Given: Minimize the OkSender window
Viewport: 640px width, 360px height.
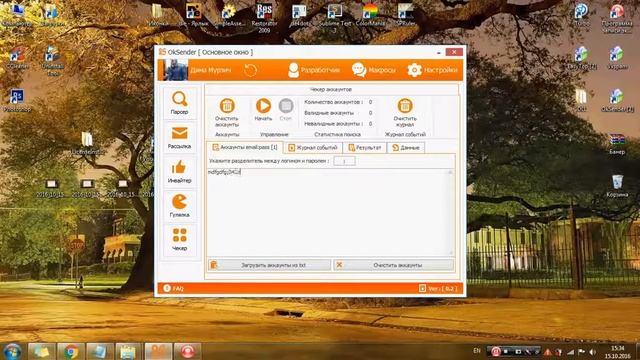Looking at the screenshot, I should click(x=438, y=52).
